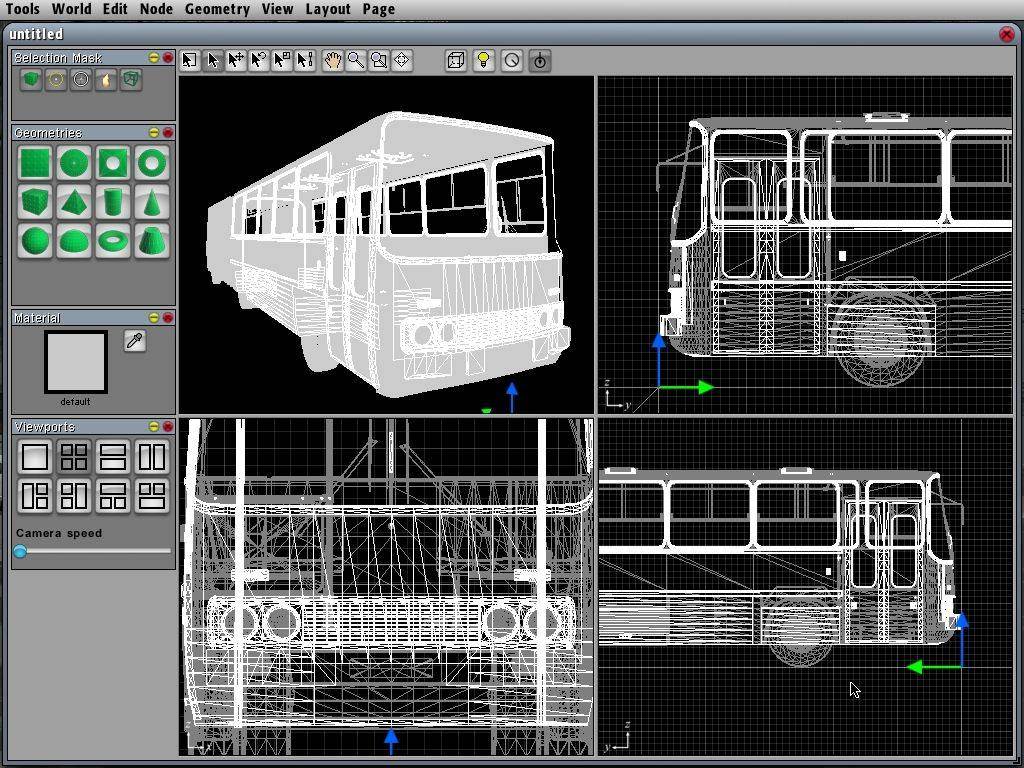This screenshot has height=768, width=1024.
Task: Open the Geometry menu
Action: pyautogui.click(x=217, y=9)
